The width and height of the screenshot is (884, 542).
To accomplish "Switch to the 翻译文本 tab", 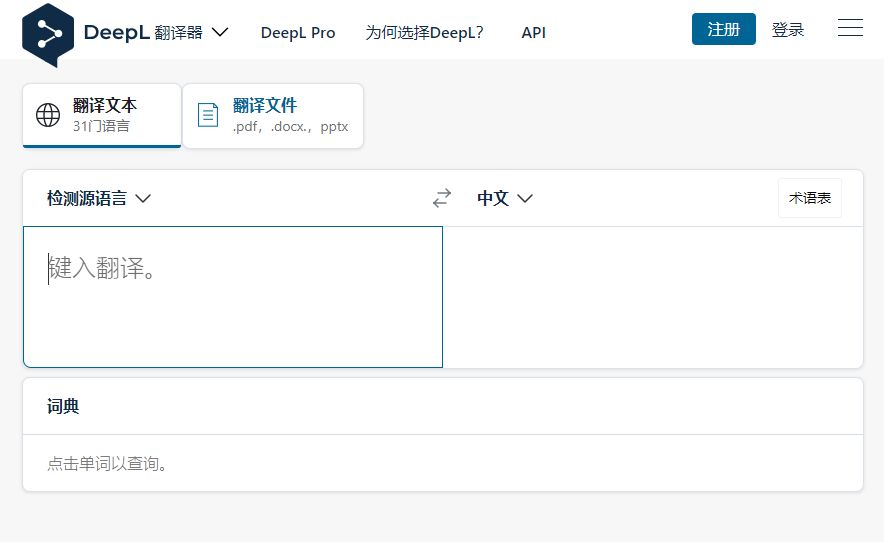I will (x=102, y=116).
